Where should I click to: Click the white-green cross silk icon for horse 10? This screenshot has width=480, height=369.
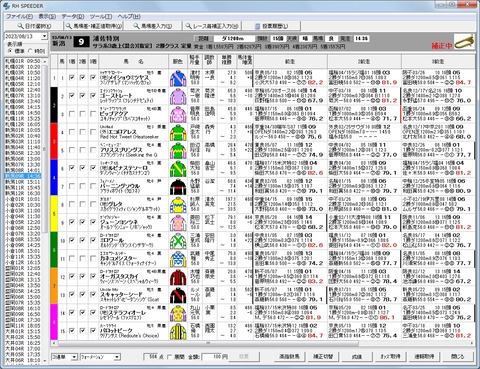coord(178,240)
